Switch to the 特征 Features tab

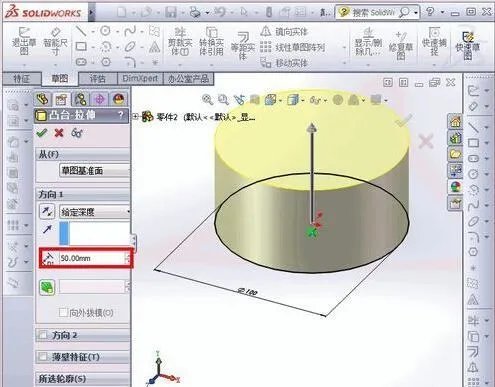click(22, 79)
